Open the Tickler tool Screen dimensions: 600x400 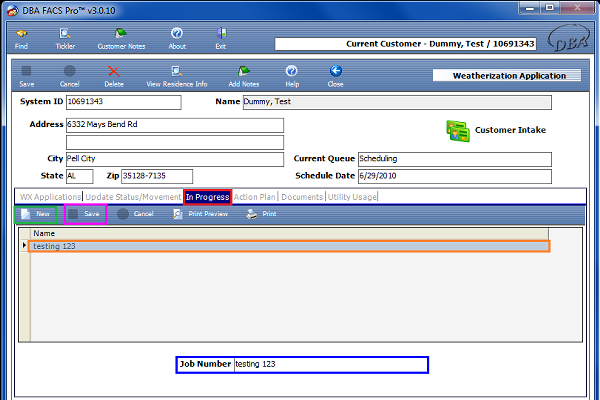pos(65,39)
